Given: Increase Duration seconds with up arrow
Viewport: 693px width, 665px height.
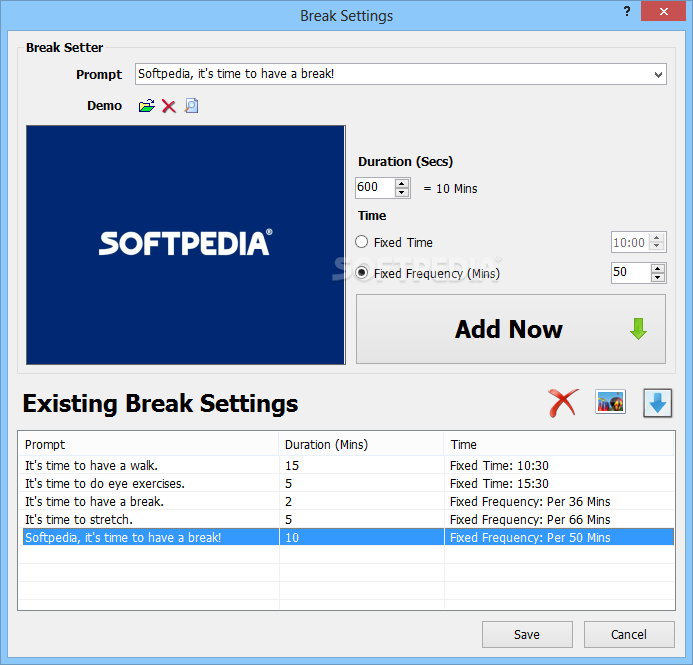Looking at the screenshot, I should click(402, 183).
